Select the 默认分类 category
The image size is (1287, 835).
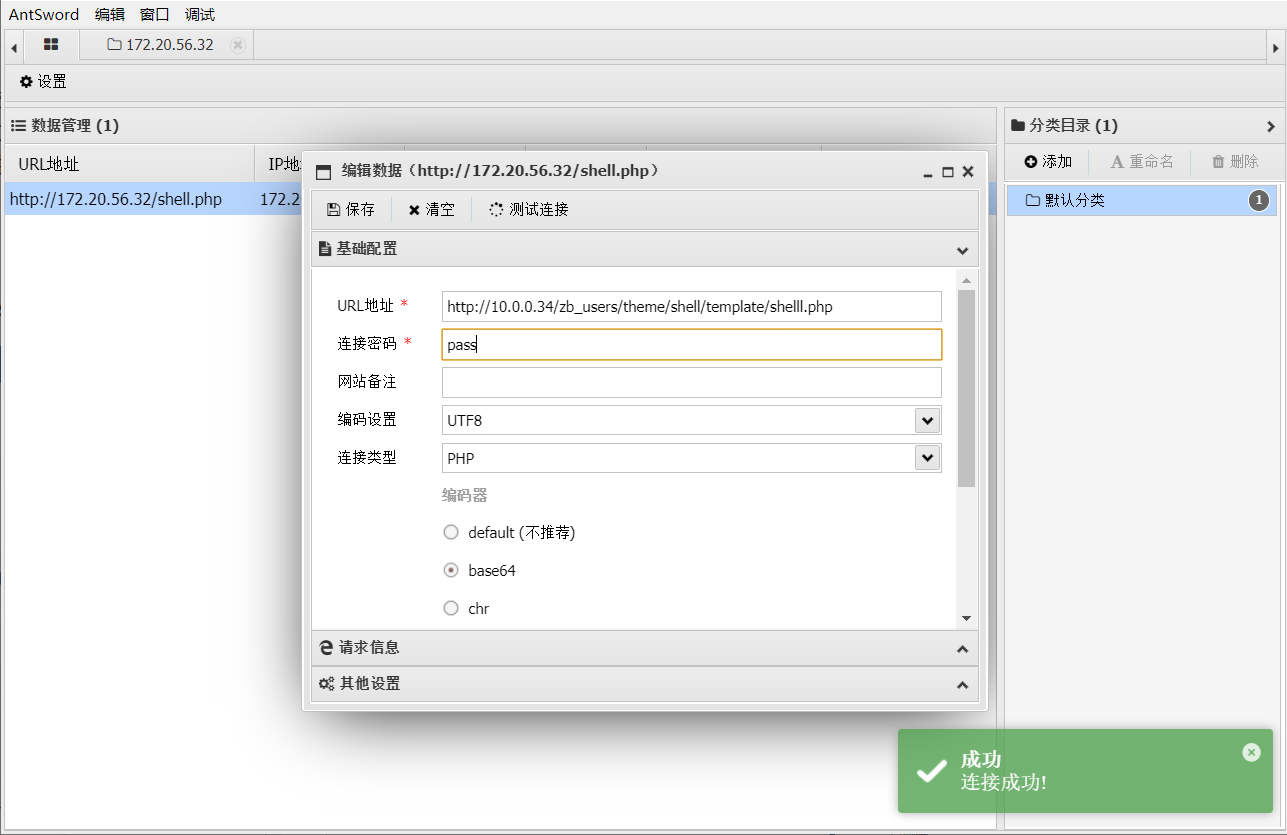point(1141,200)
